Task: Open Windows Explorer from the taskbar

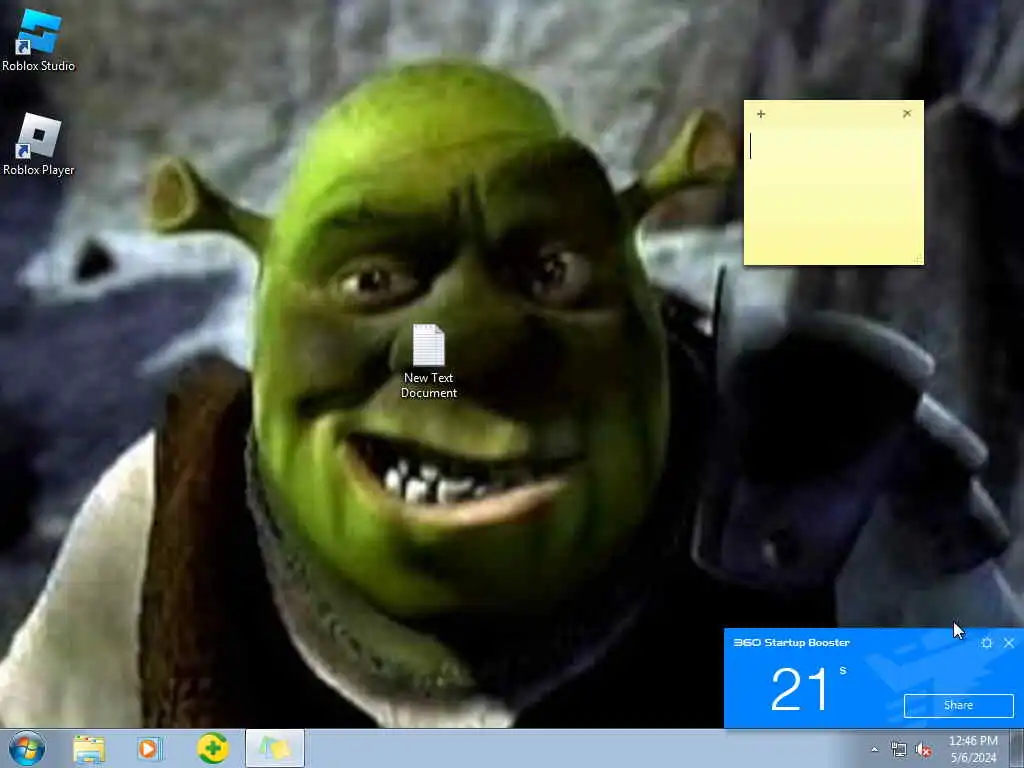Action: pos(89,749)
